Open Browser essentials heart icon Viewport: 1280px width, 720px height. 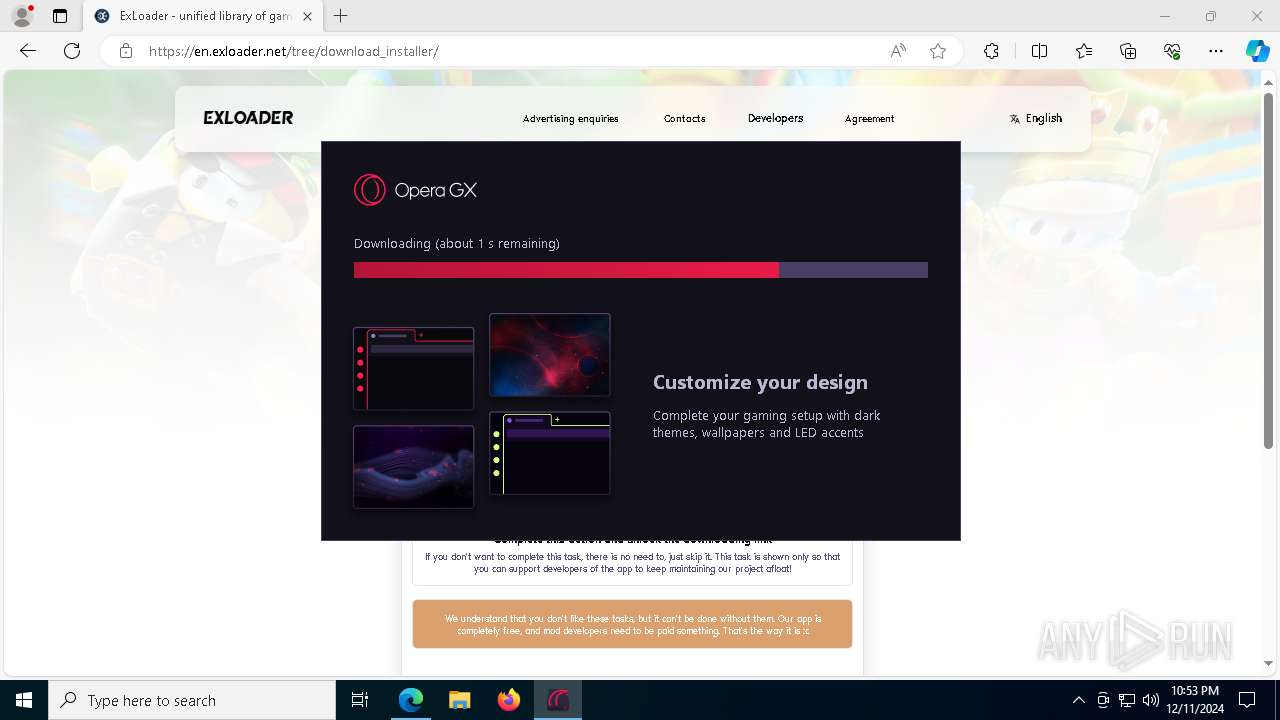point(1172,51)
